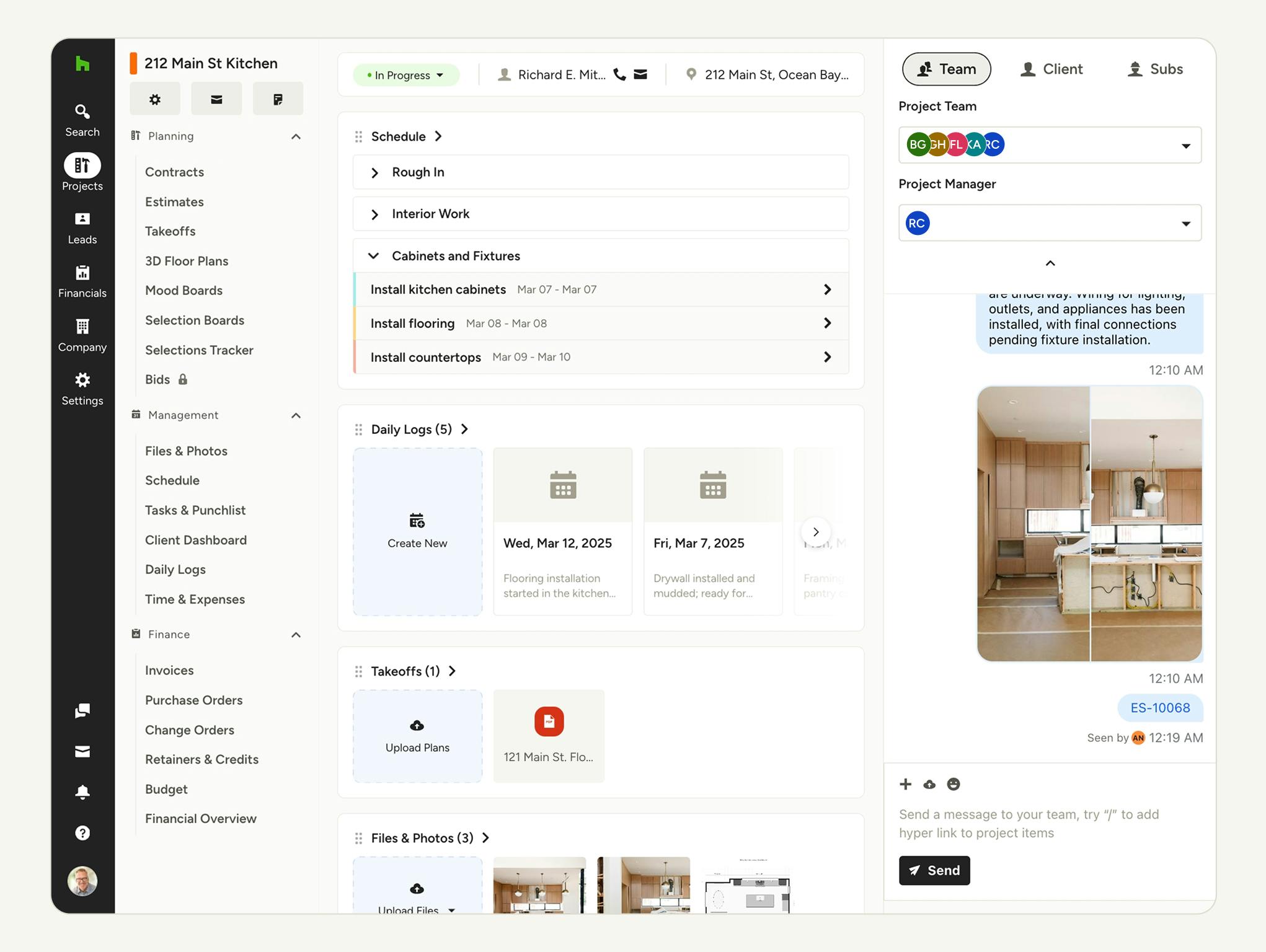
Task: Click the team message input field
Action: pos(1050,824)
